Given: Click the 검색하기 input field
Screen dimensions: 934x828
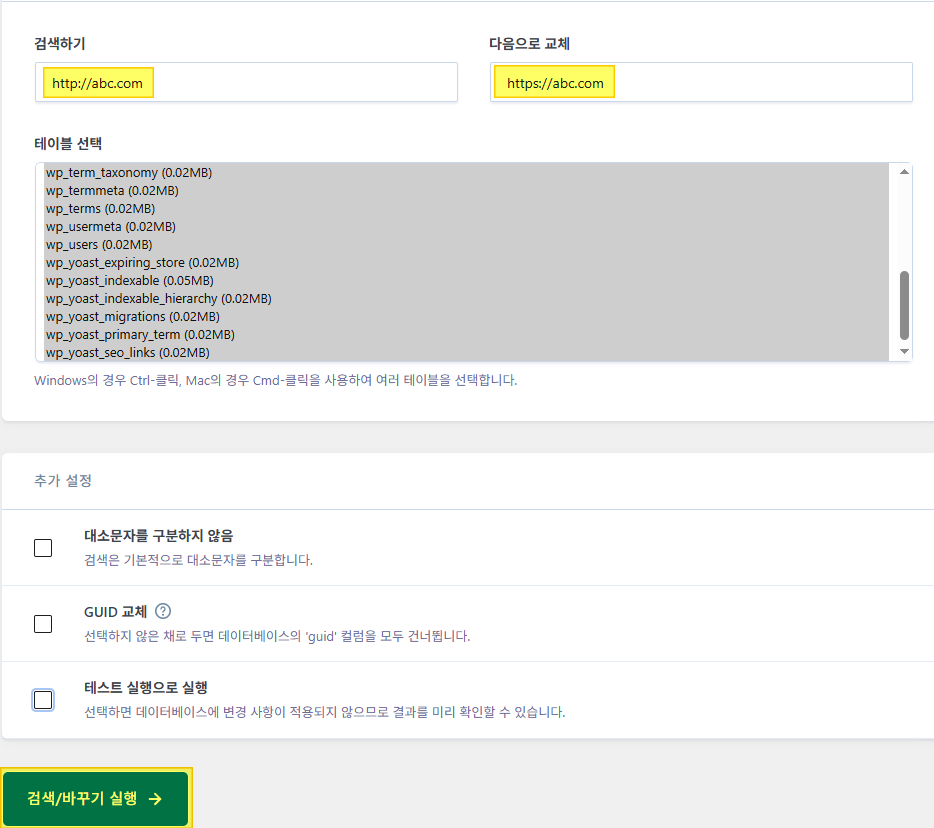Looking at the screenshot, I should (246, 82).
